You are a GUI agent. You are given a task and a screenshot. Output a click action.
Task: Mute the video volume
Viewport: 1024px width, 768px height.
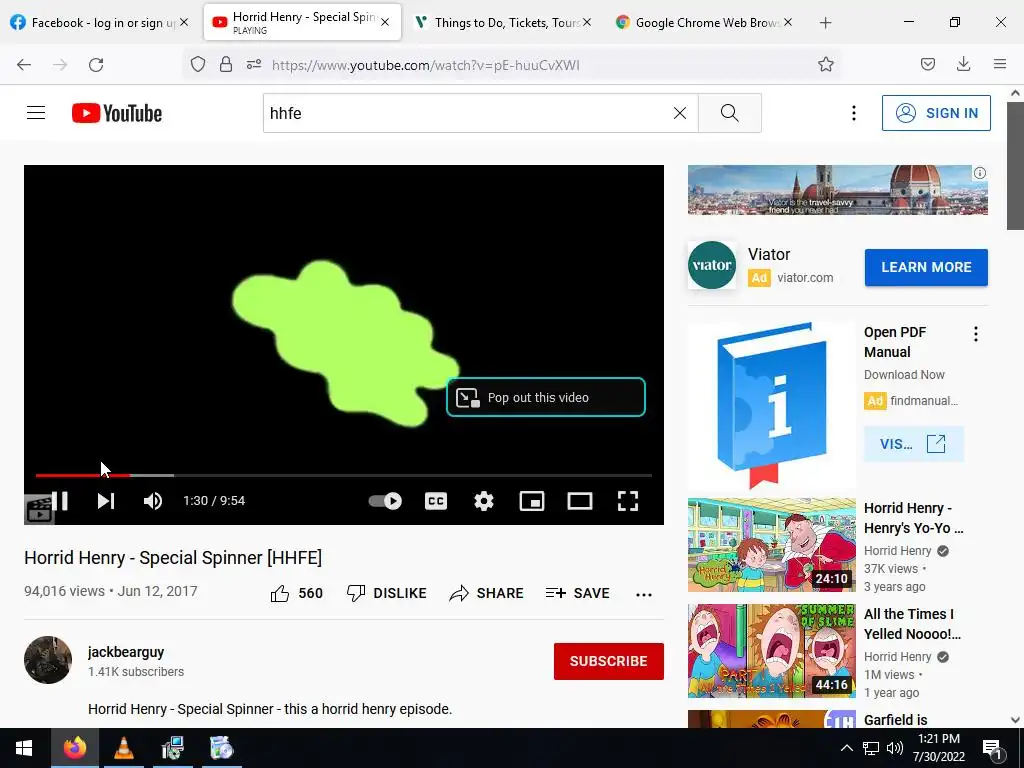point(153,501)
